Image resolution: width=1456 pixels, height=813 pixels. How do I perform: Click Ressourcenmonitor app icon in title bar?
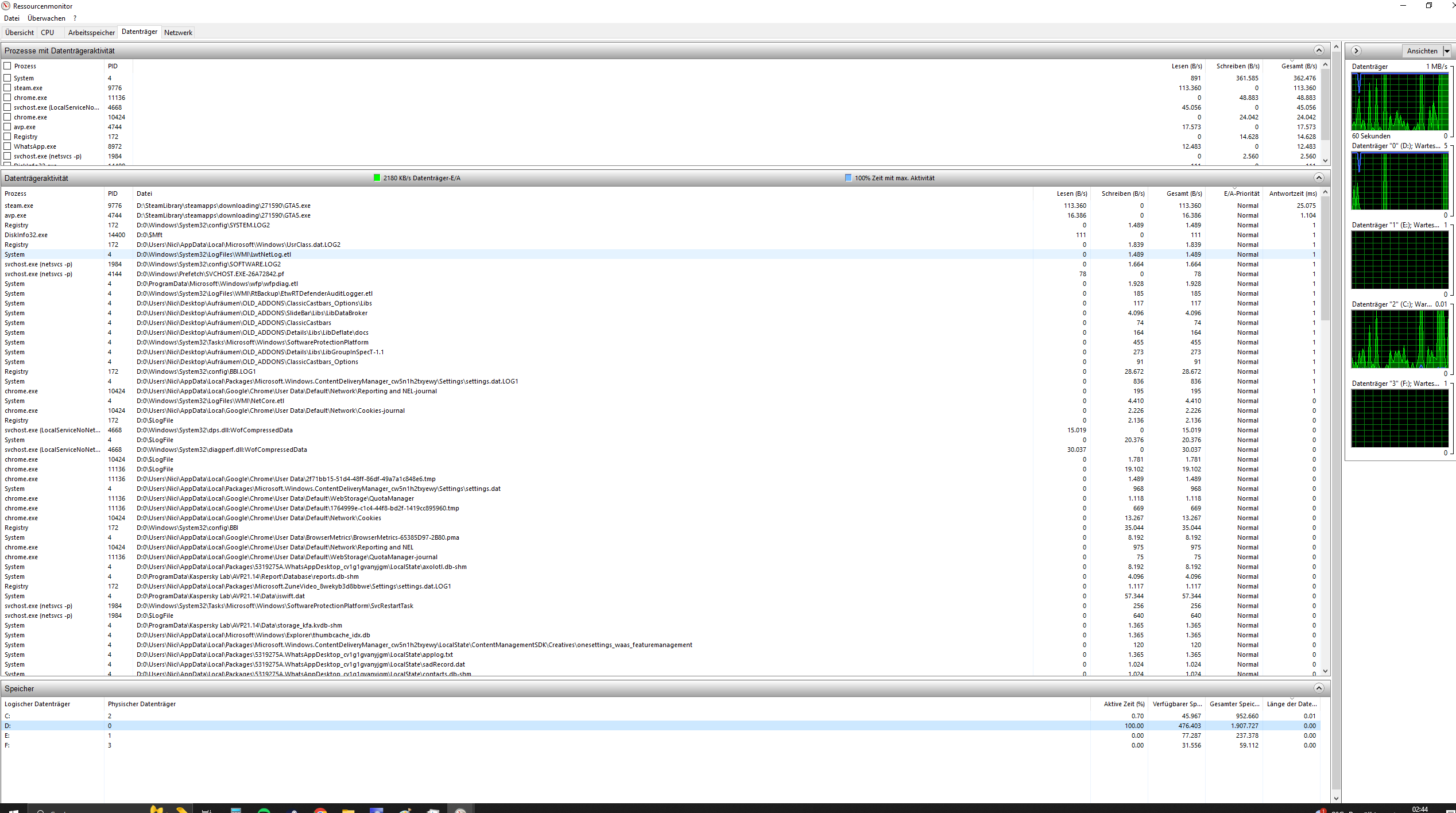coord(6,6)
